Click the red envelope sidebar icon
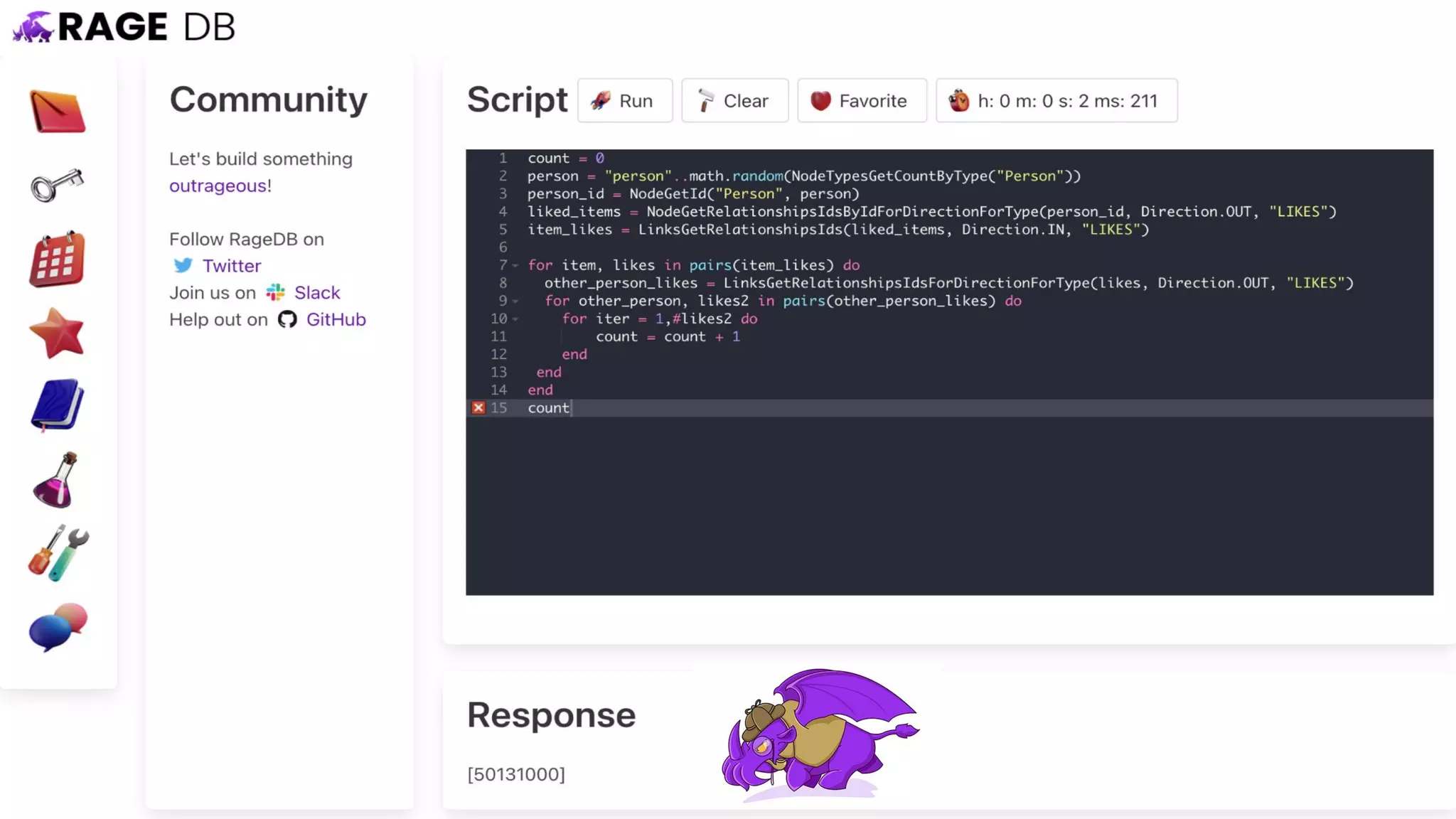This screenshot has height=819, width=1456. coord(58,112)
